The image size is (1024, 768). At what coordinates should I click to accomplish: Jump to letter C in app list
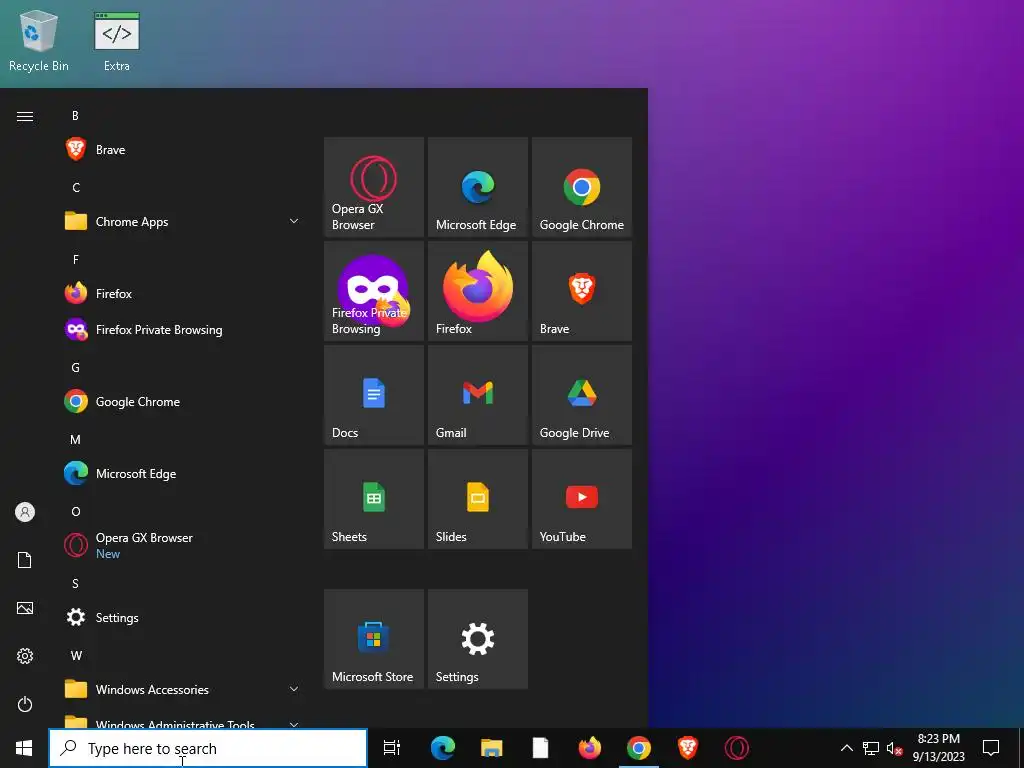point(76,187)
